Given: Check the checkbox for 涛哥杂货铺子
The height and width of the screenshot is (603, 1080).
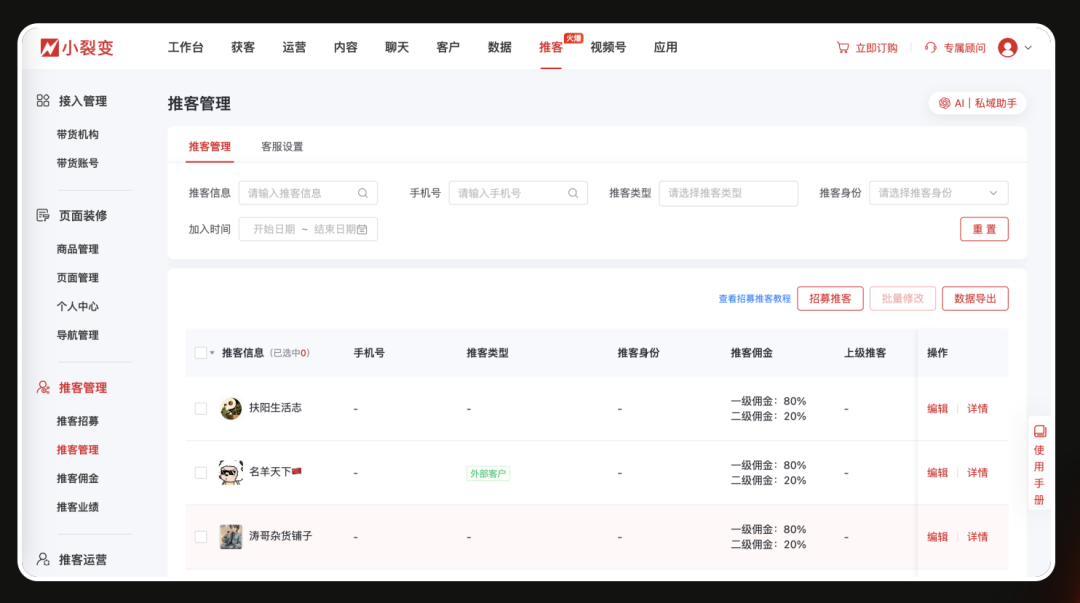Looking at the screenshot, I should pos(199,536).
